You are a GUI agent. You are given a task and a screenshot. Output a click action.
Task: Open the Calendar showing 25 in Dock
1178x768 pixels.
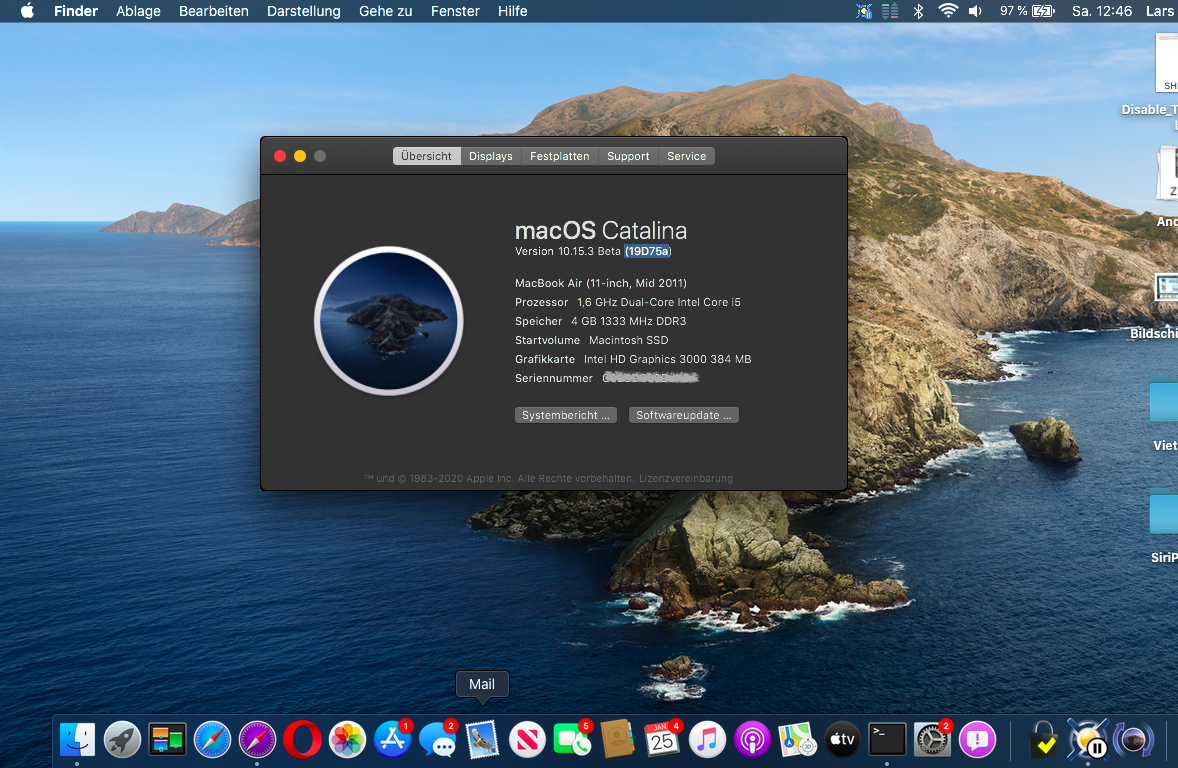[x=662, y=740]
